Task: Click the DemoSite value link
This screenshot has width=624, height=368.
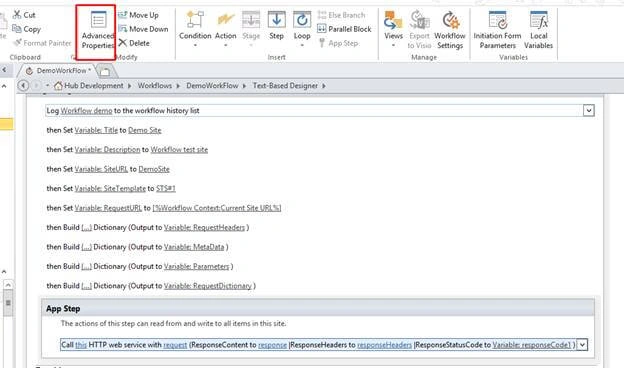Action: (154, 169)
